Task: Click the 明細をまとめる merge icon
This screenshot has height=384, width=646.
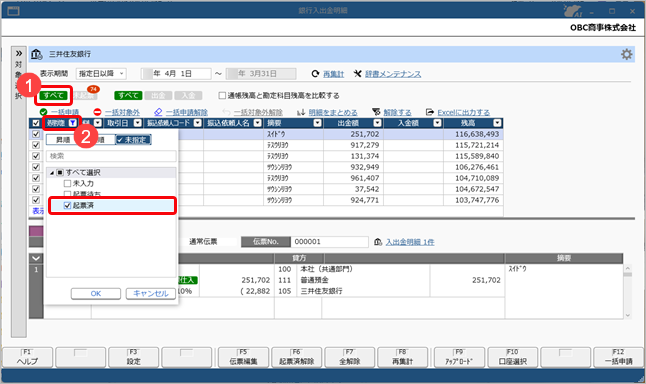Action: tap(301, 112)
